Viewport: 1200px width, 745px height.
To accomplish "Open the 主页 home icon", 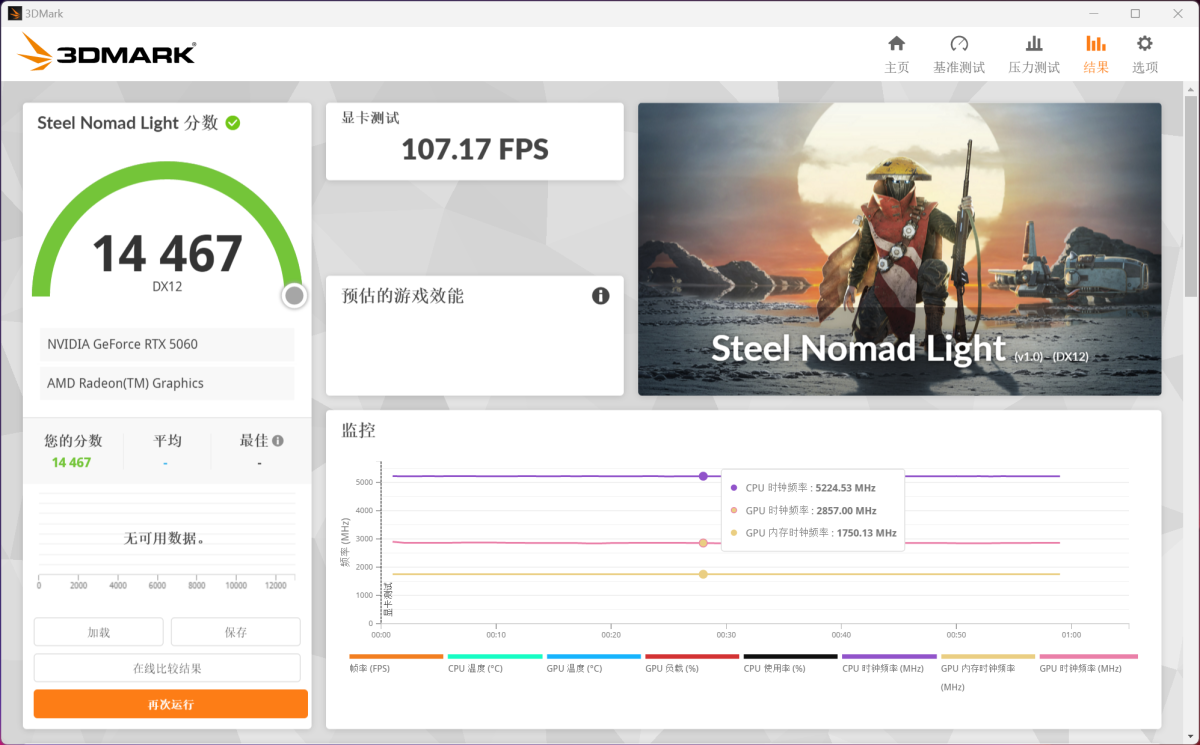I will (x=897, y=44).
